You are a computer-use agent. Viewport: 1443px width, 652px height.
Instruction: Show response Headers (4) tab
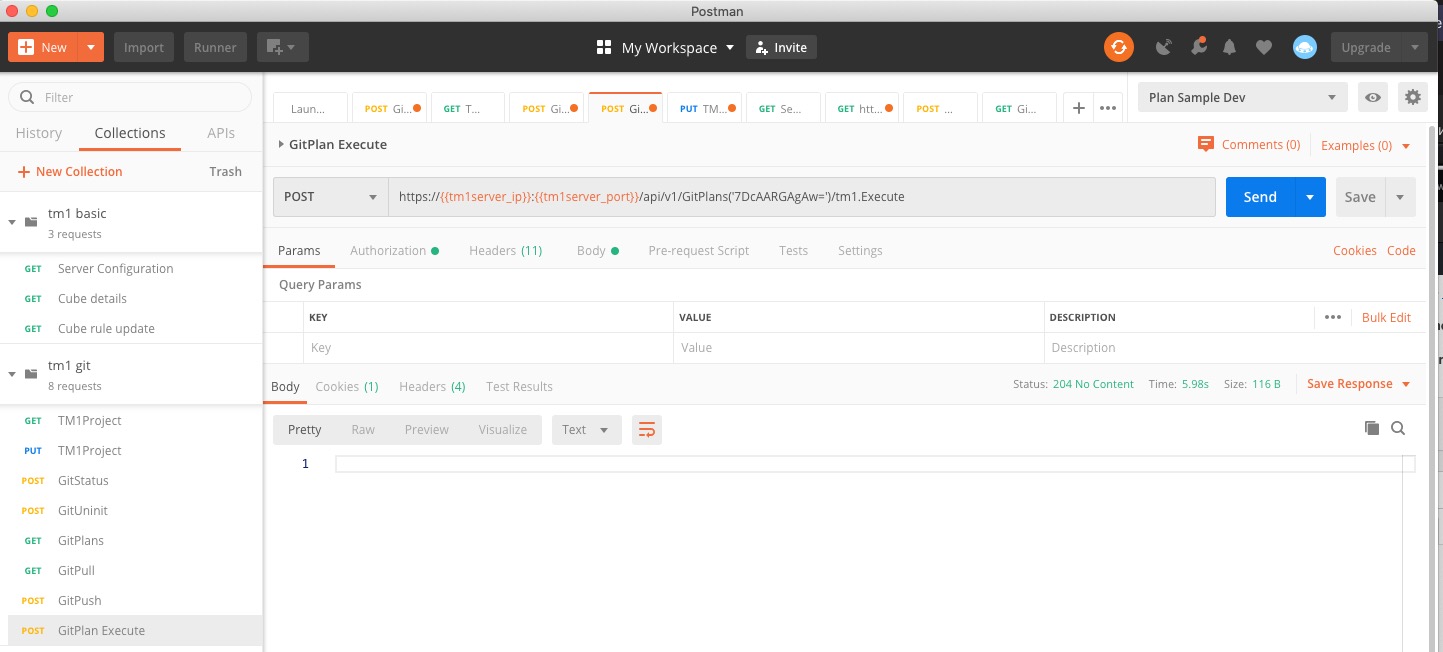tap(432, 386)
